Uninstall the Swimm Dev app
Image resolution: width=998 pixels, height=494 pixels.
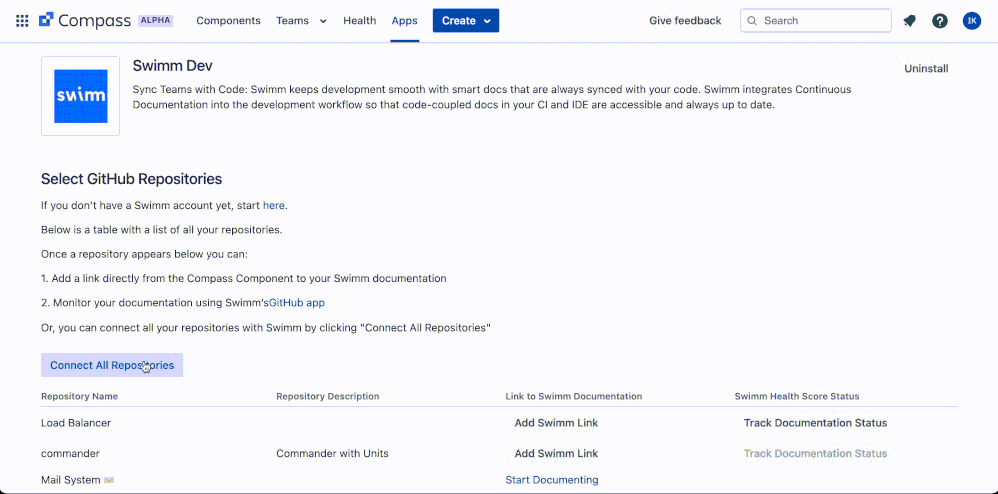(926, 69)
